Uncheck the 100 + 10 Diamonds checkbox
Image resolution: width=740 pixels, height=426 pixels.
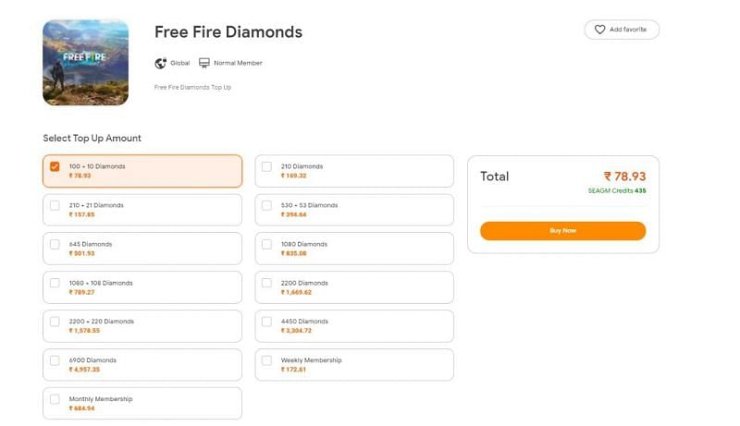coord(55,167)
